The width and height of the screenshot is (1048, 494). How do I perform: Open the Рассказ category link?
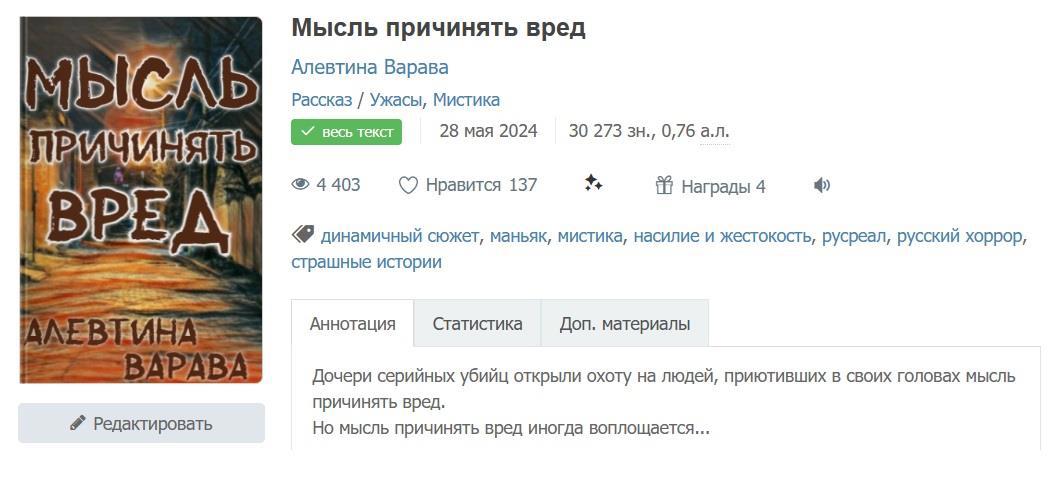(321, 100)
